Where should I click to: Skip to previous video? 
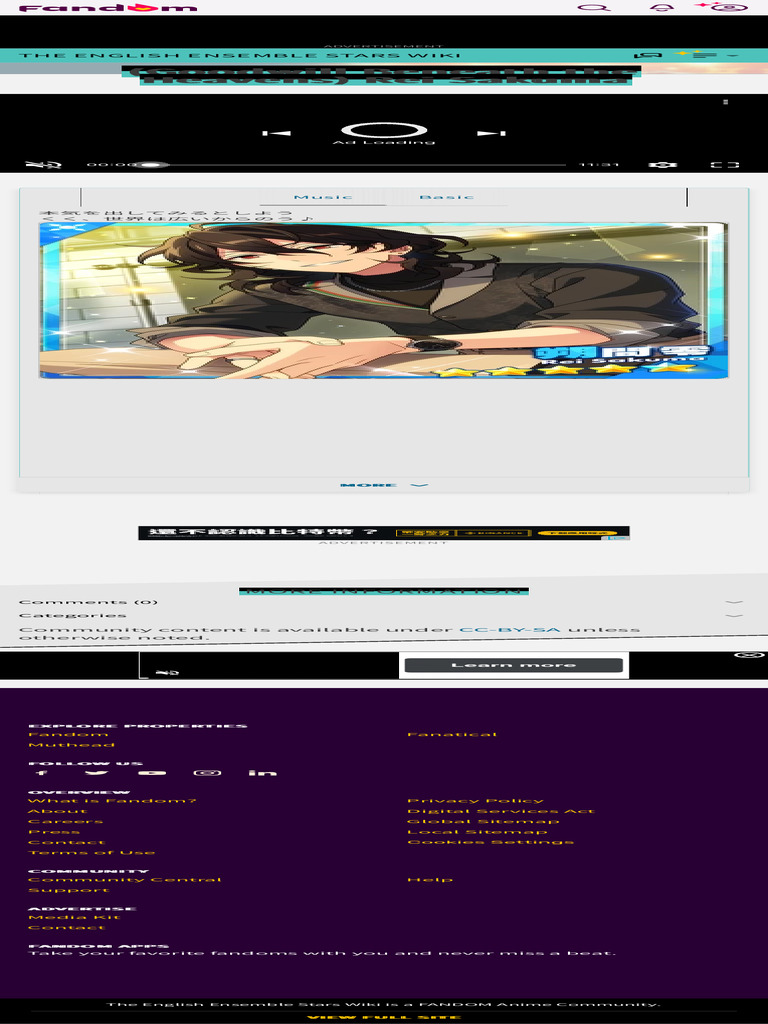click(x=276, y=133)
